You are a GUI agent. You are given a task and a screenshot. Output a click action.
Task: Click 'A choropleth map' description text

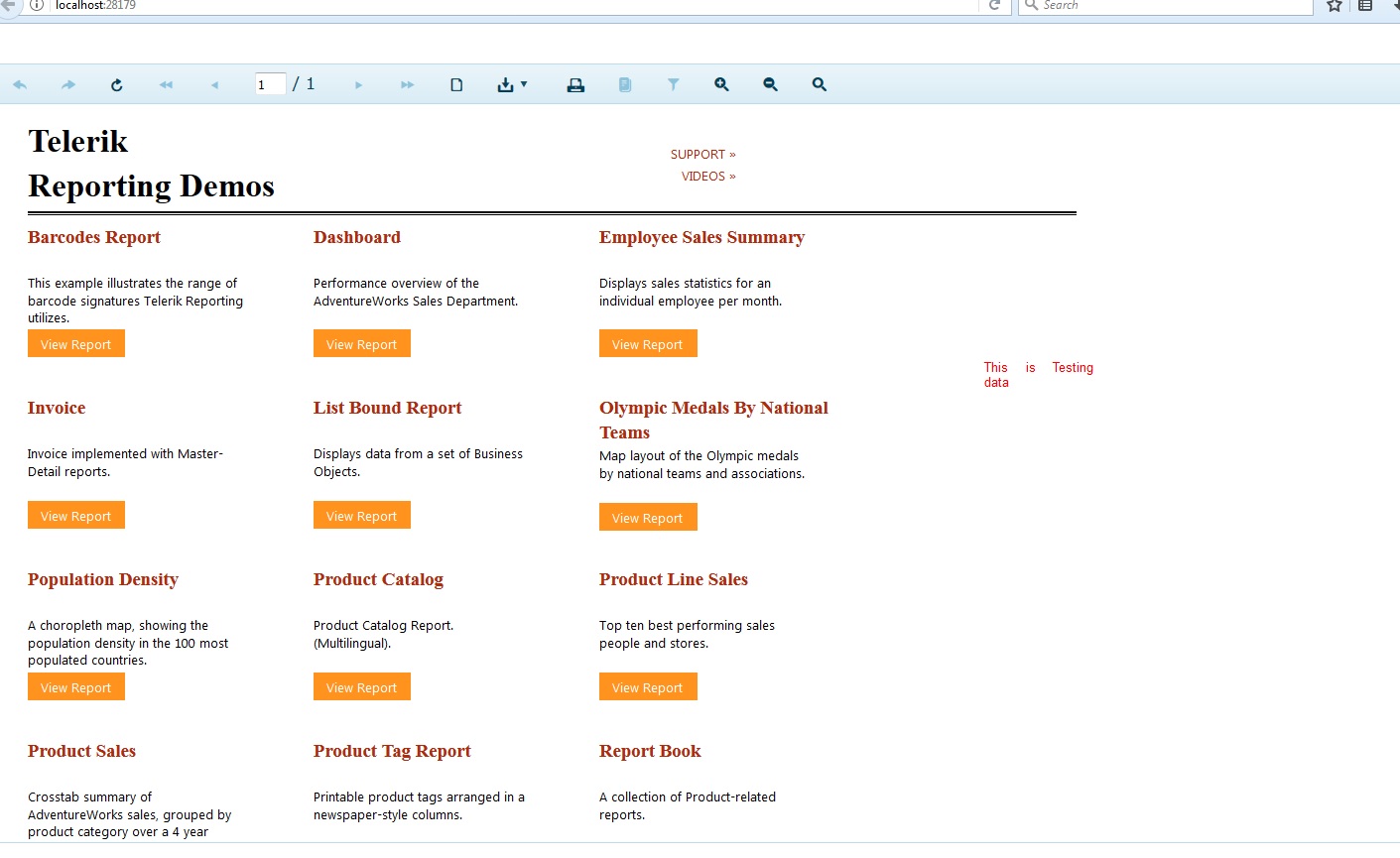pyautogui.click(x=128, y=643)
